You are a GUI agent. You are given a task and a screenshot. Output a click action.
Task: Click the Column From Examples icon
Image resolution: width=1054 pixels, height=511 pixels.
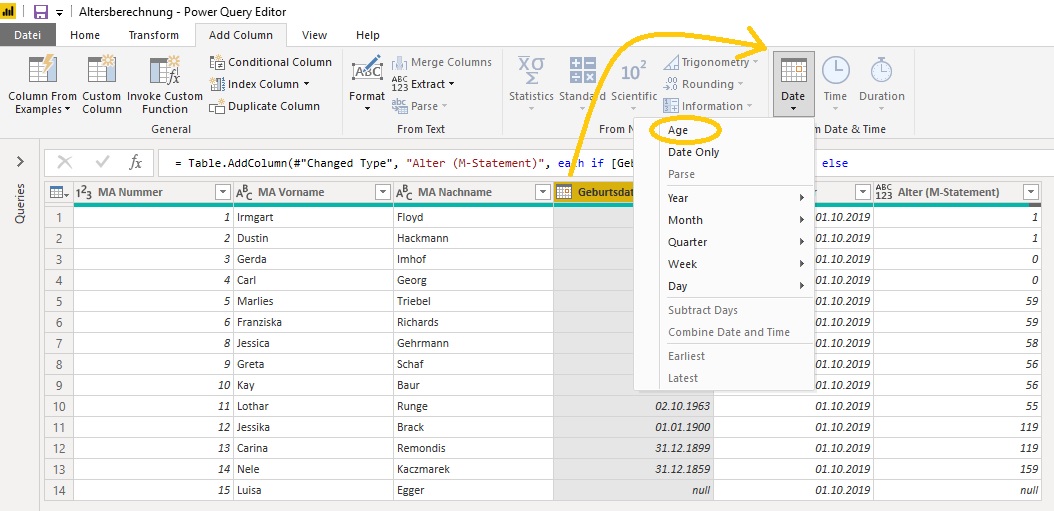[42, 71]
